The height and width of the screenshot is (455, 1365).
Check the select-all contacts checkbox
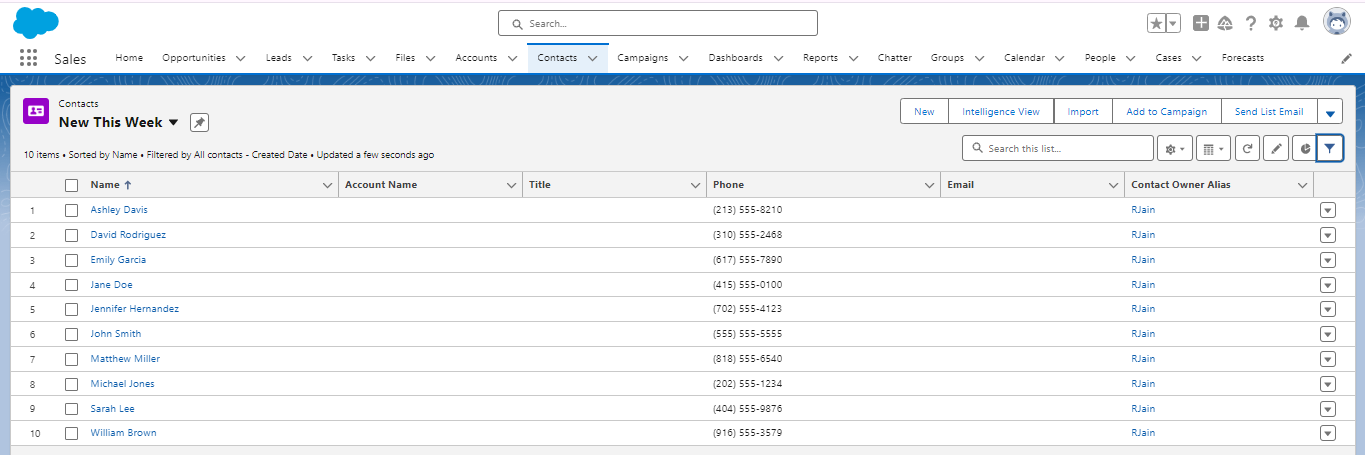[x=71, y=185]
